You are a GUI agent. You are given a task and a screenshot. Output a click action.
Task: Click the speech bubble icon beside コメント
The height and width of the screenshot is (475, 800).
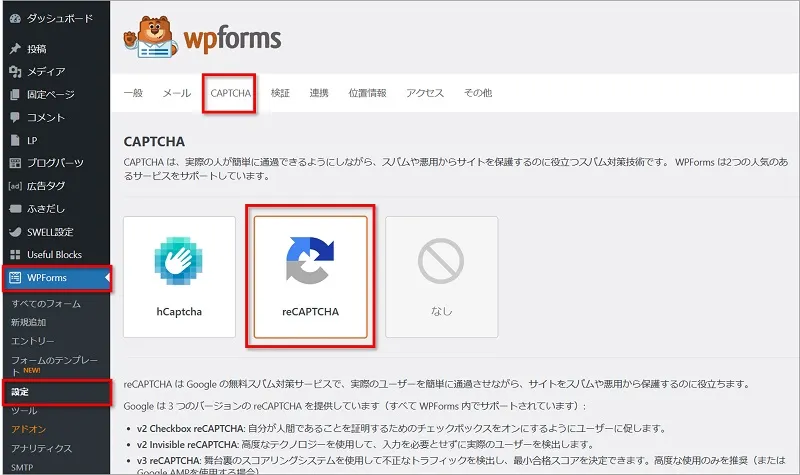[x=14, y=118]
